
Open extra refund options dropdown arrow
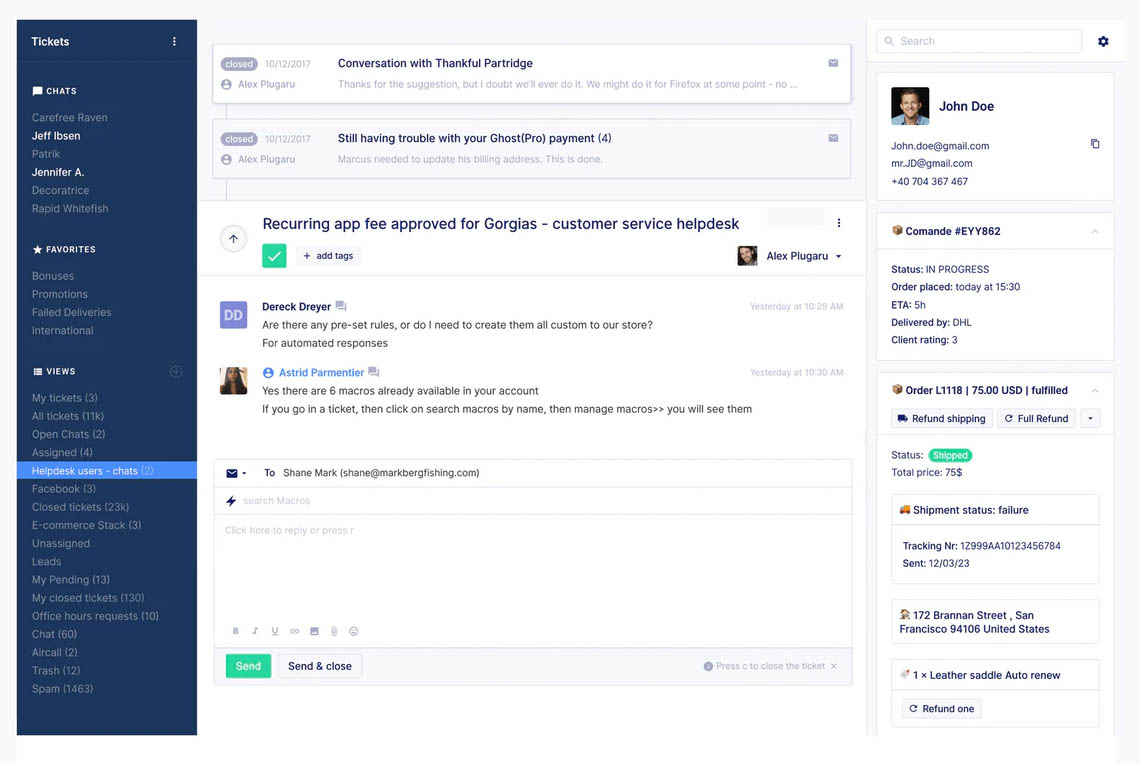[x=1089, y=418]
